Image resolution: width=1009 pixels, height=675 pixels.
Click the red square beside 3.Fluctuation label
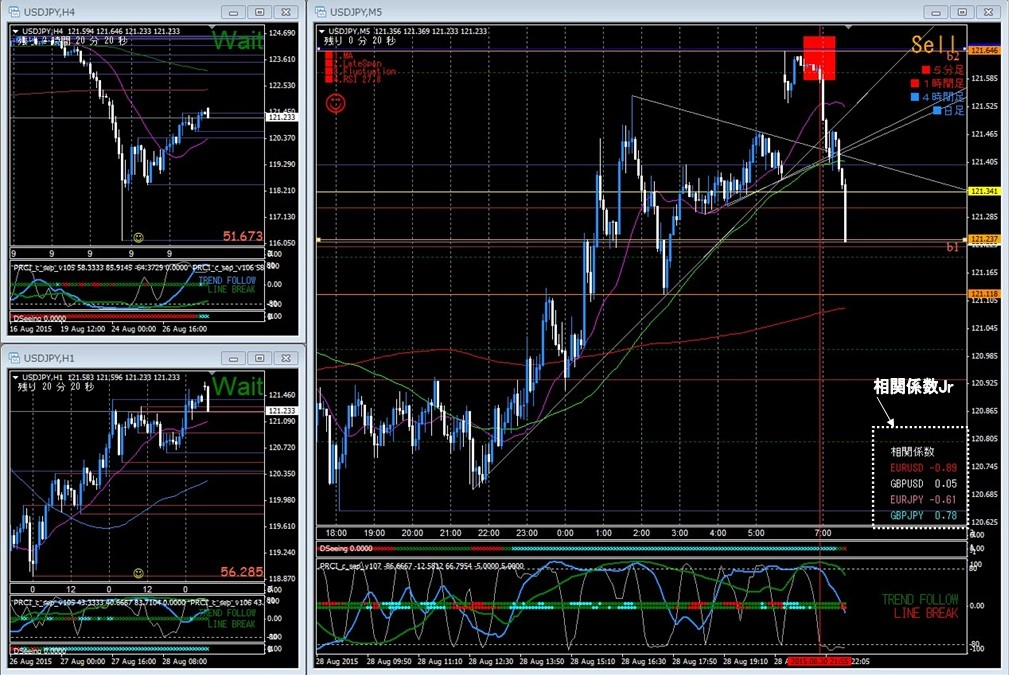[329, 71]
